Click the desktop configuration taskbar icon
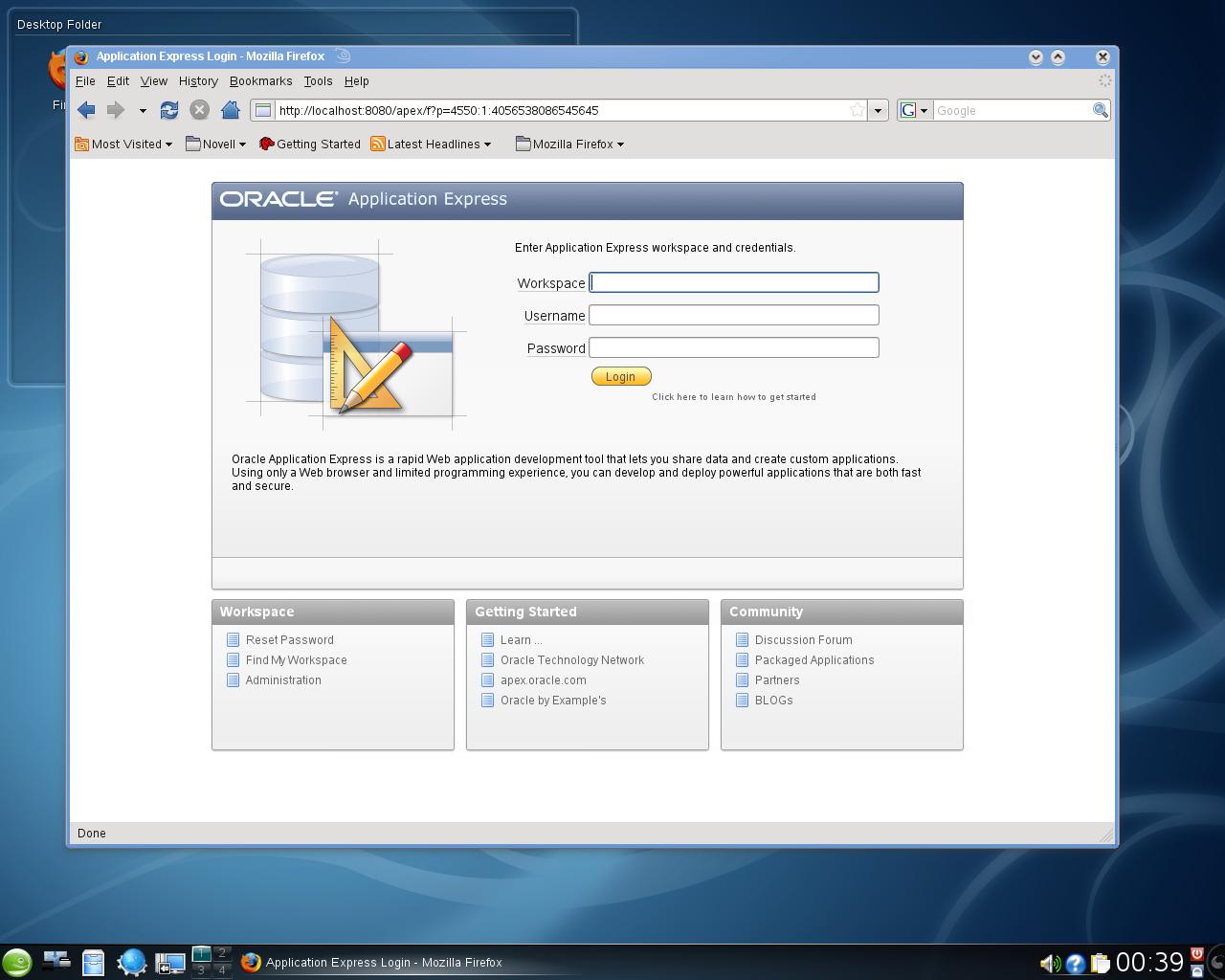Screen dimensions: 1225x980 (x=56, y=960)
